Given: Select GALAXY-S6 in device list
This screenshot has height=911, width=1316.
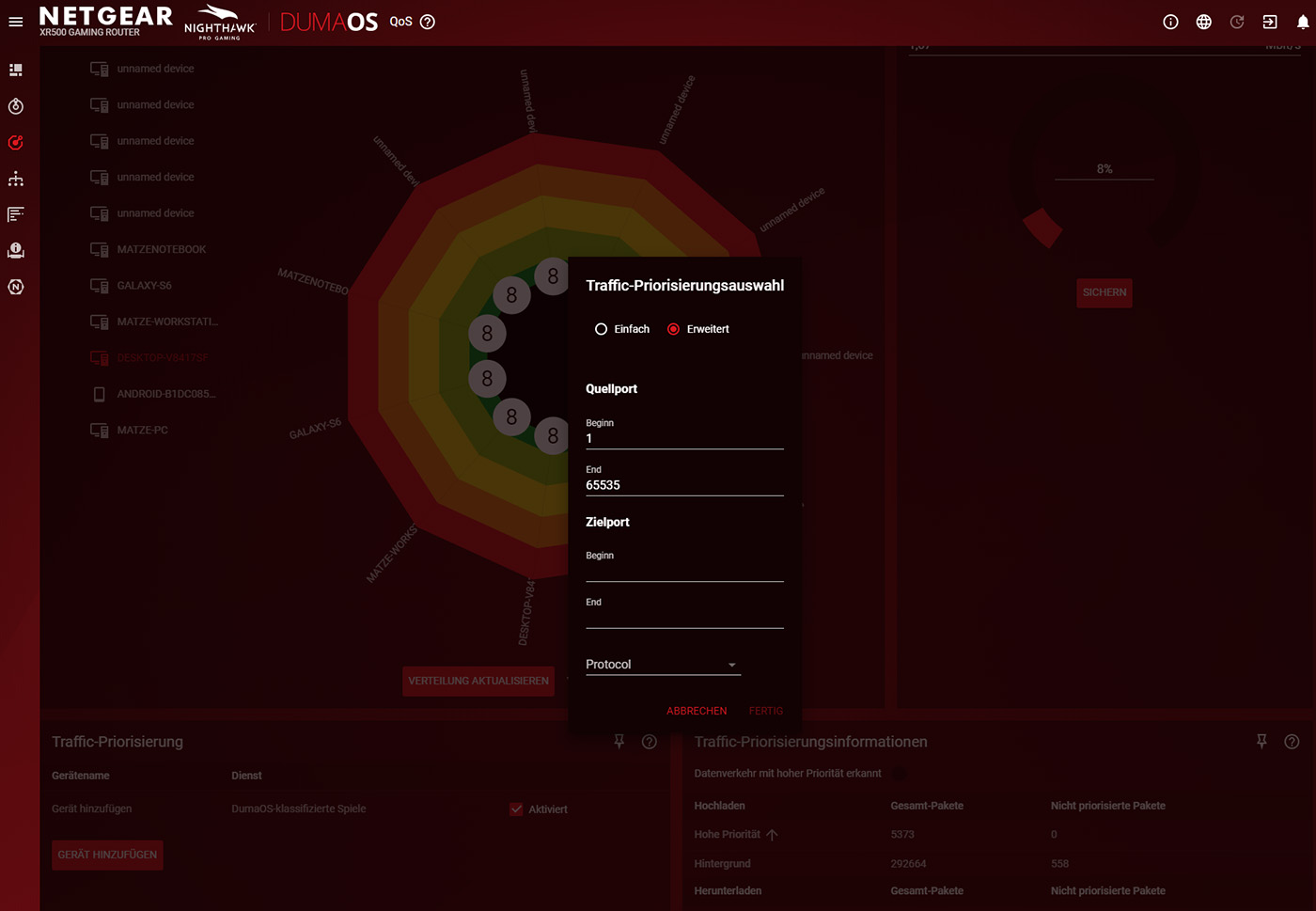Looking at the screenshot, I should (144, 286).
